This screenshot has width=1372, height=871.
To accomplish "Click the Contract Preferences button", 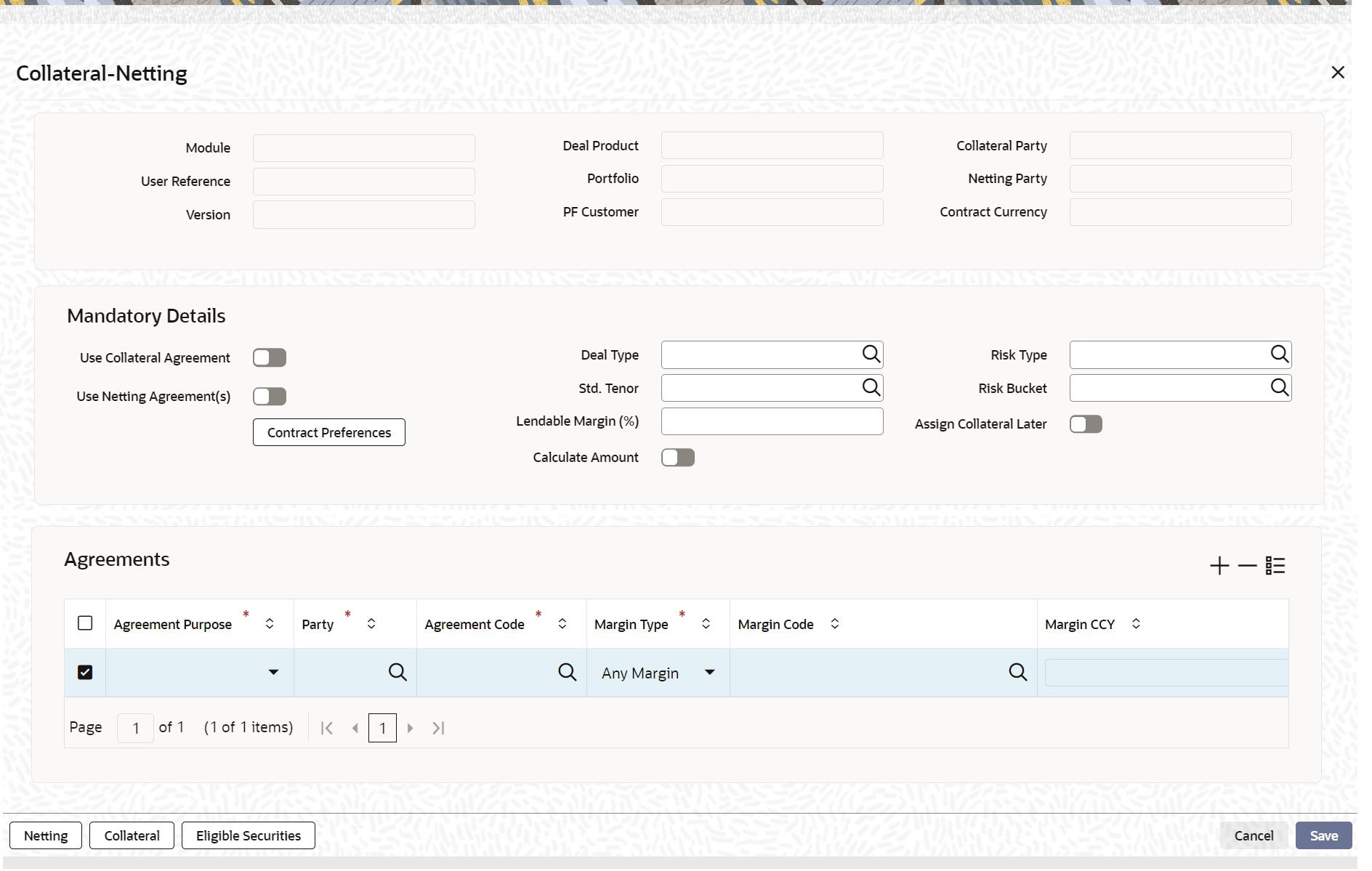I will pos(329,432).
